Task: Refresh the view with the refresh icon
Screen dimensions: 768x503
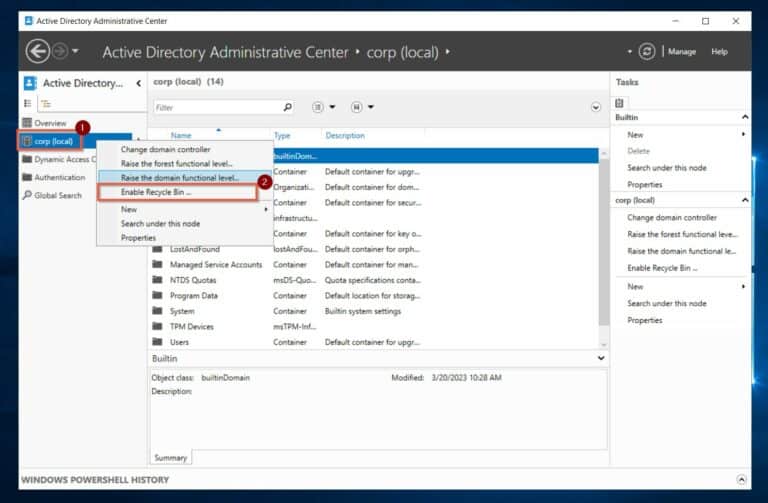Action: 647,51
